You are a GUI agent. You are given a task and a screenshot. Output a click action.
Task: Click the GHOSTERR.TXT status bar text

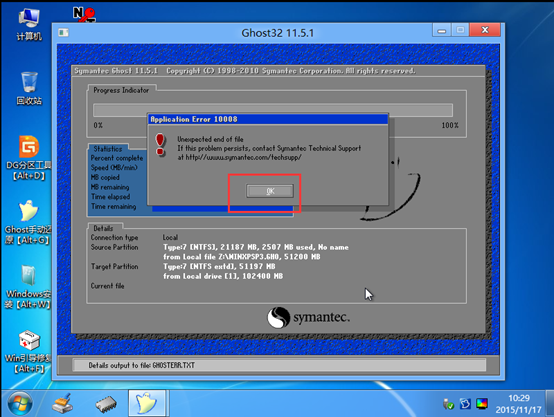(141, 365)
